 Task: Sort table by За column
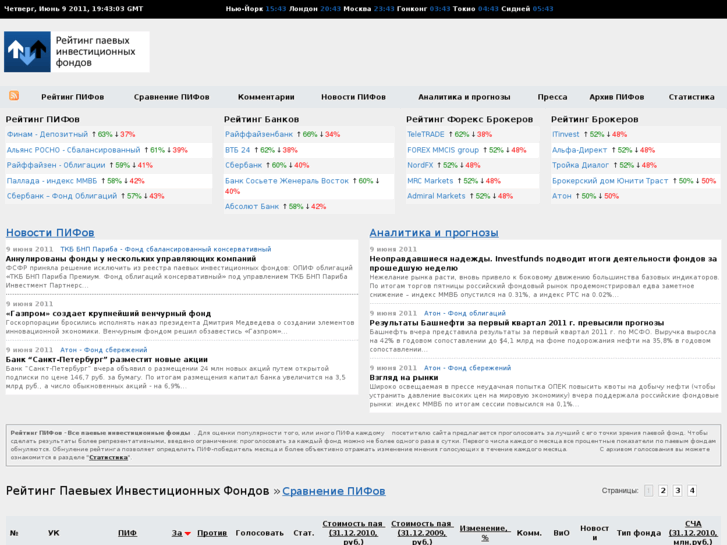pyautogui.click(x=177, y=533)
